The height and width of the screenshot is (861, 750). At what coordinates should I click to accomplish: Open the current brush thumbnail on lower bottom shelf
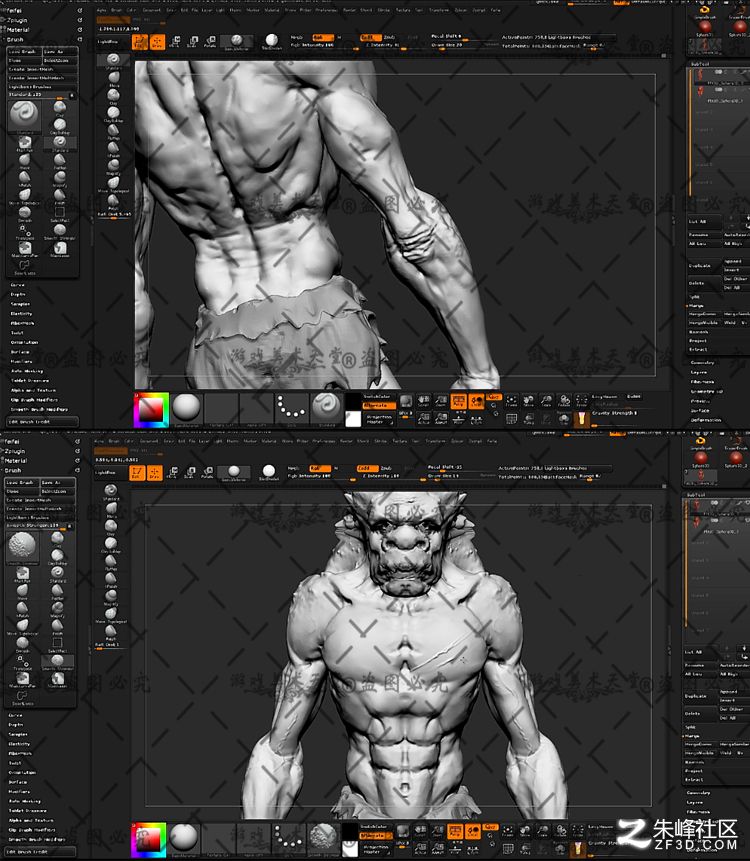click(x=323, y=838)
